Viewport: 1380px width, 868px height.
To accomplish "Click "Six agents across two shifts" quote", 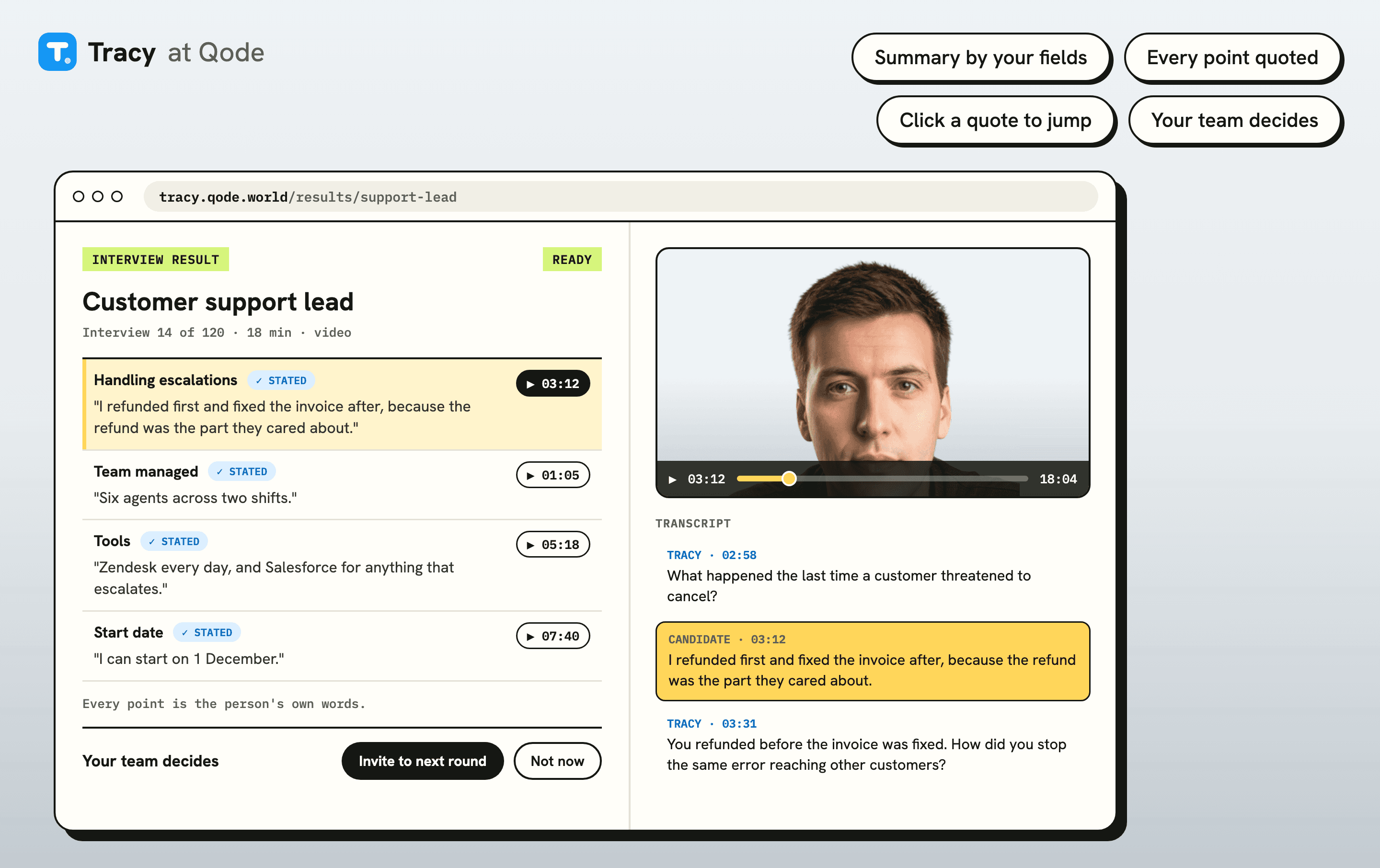I will 195,498.
